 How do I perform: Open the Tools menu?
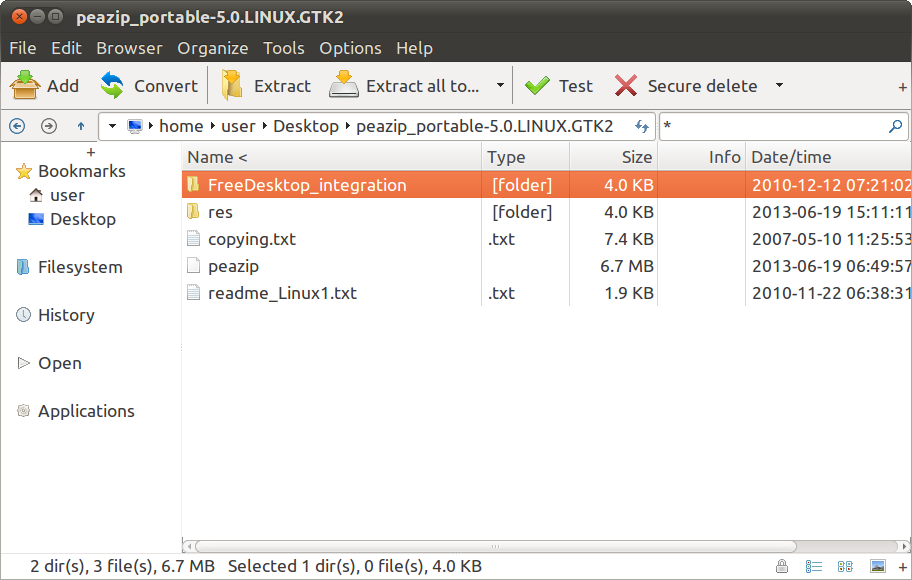(284, 48)
